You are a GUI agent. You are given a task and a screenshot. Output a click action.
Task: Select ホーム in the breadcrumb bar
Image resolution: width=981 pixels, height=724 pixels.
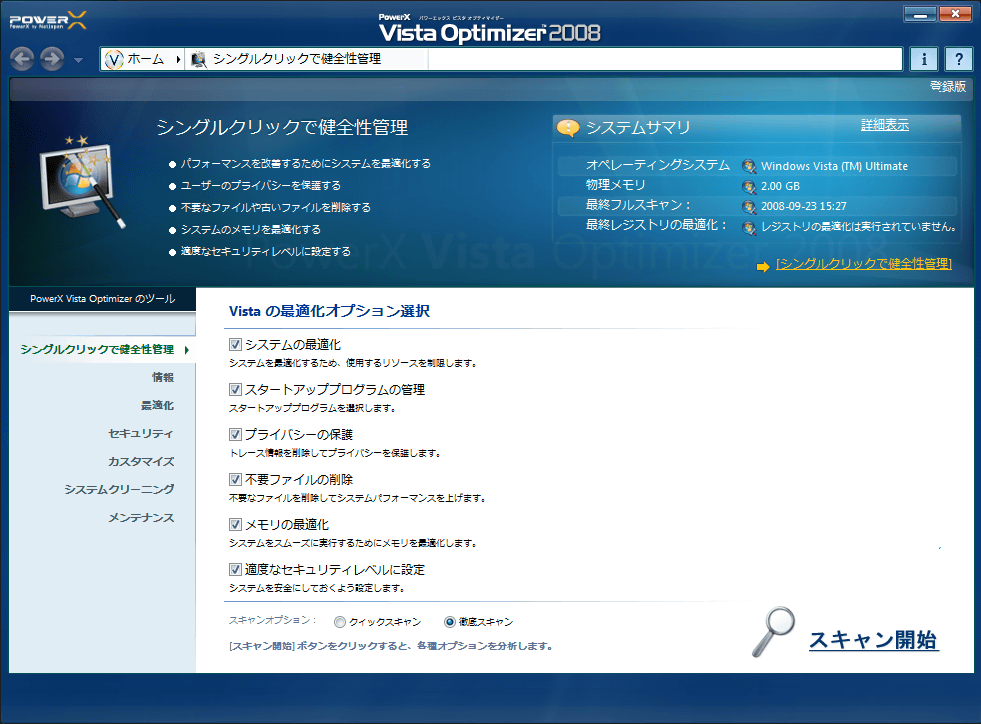pos(145,59)
